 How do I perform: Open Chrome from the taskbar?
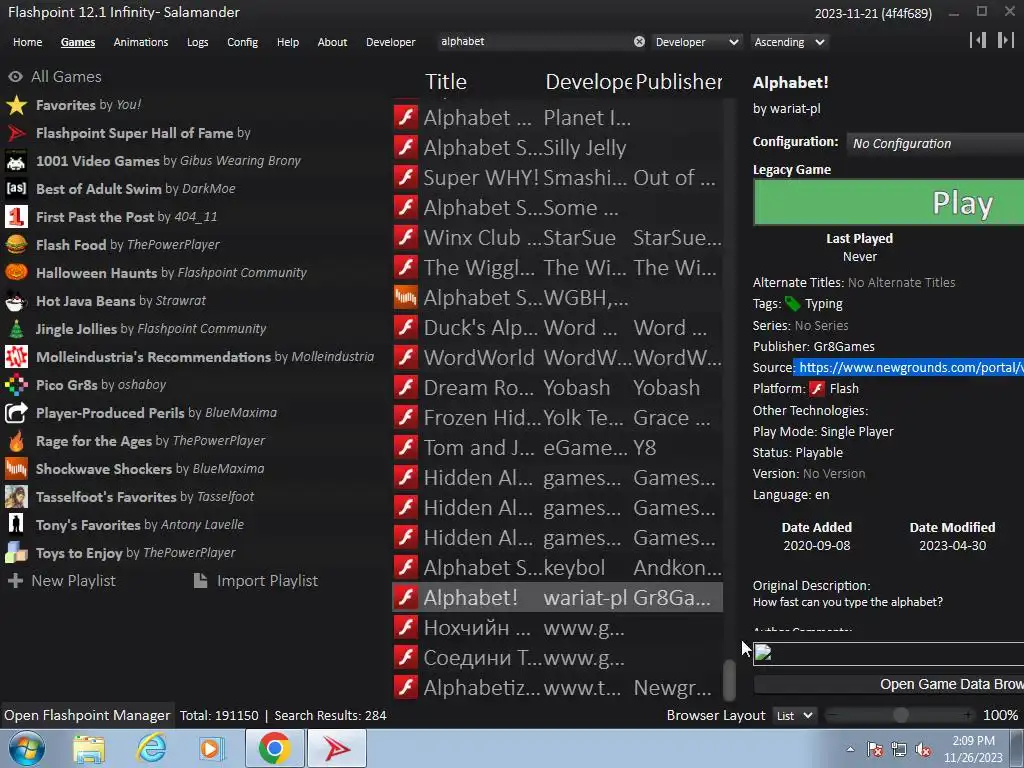[274, 748]
